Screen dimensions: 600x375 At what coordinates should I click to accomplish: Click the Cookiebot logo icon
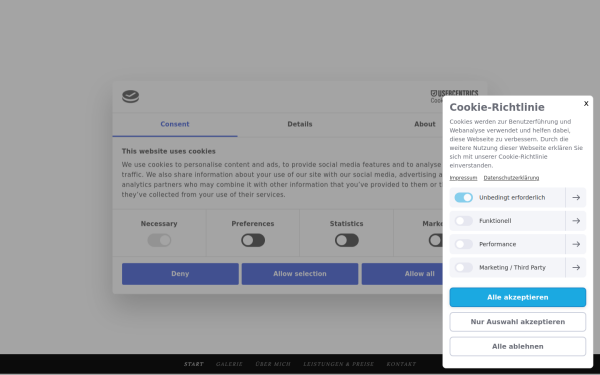tap(130, 96)
